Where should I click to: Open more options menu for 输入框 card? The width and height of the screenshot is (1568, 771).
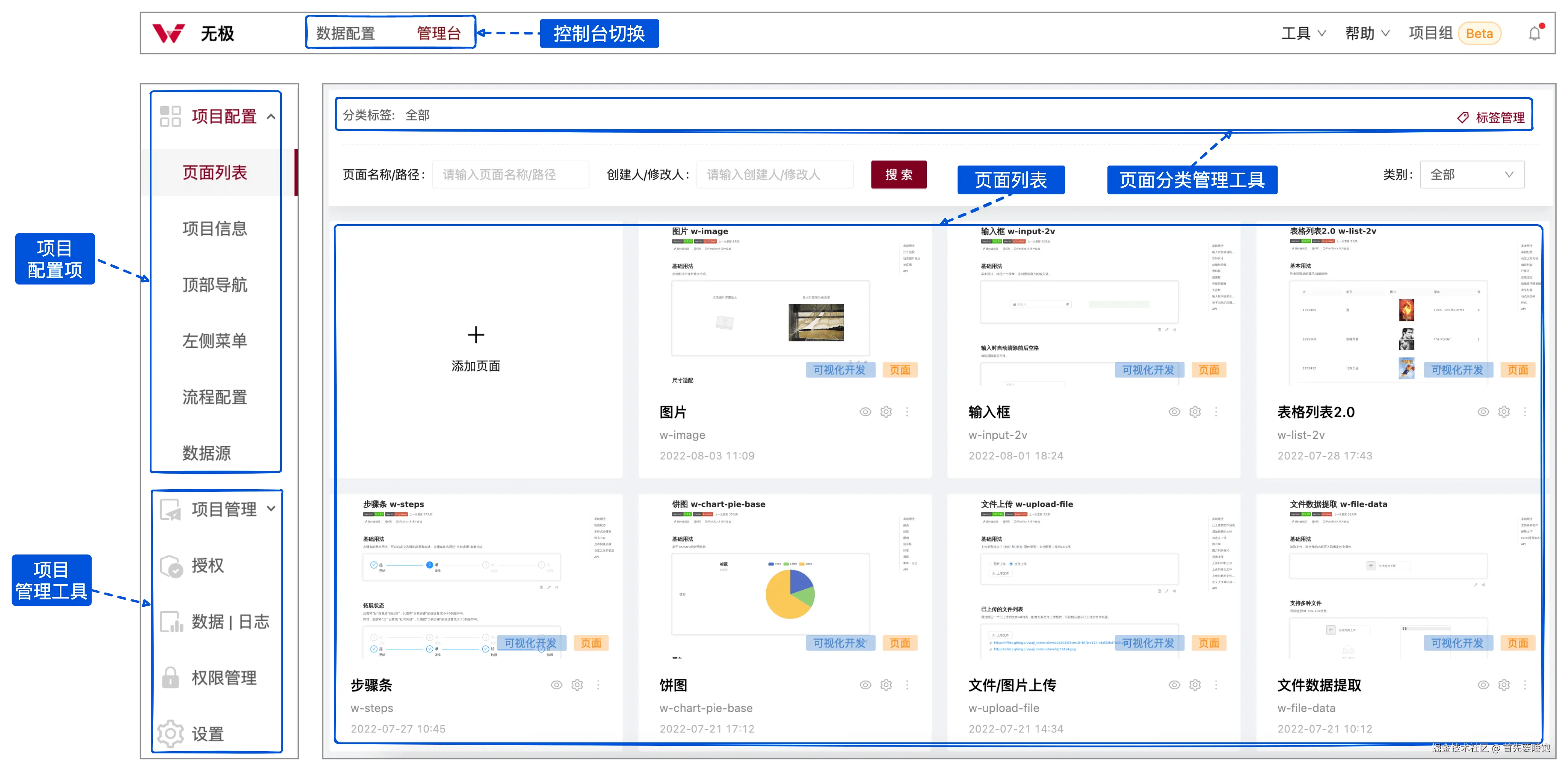tap(1216, 412)
